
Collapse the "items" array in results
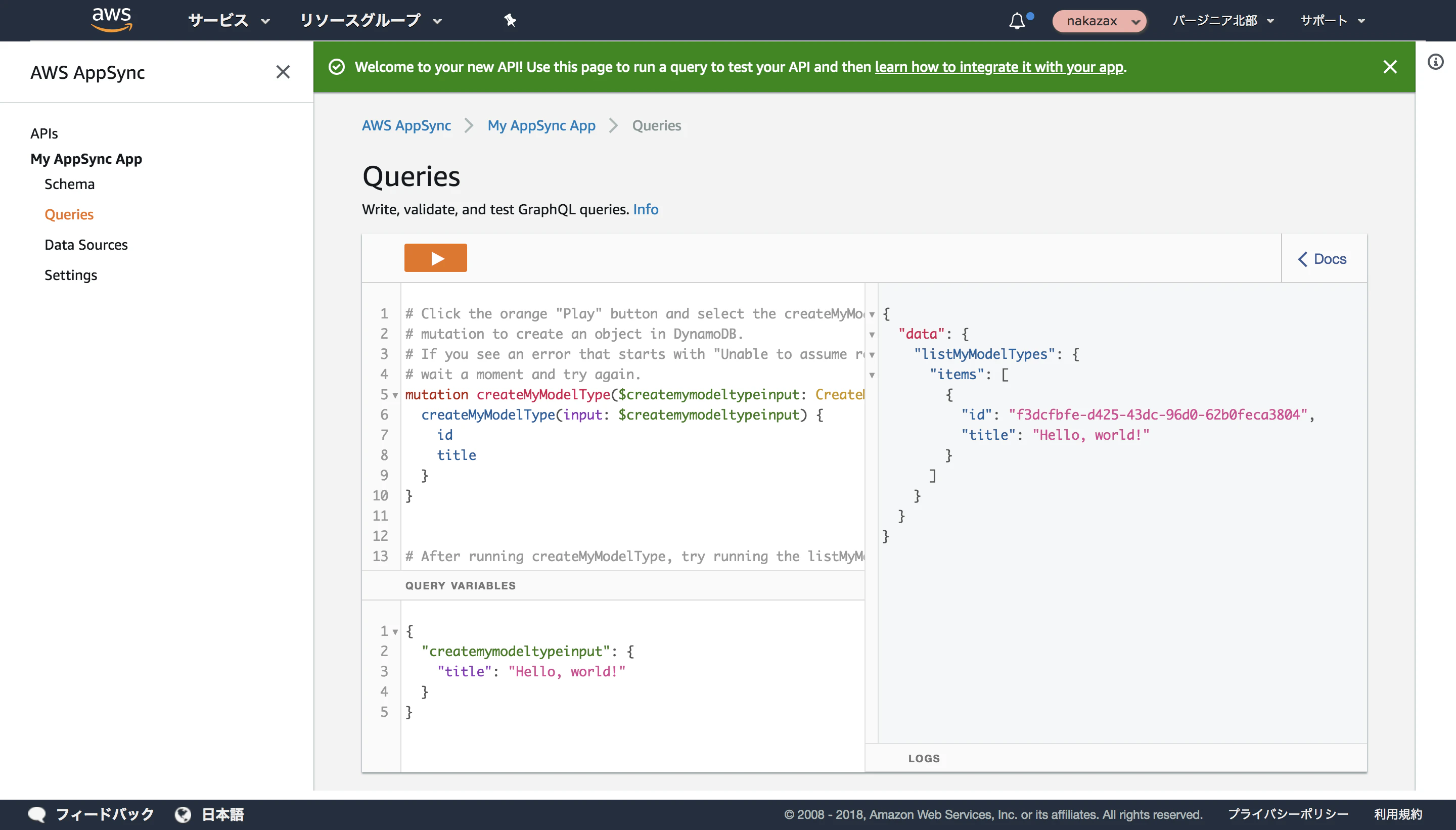click(872, 375)
